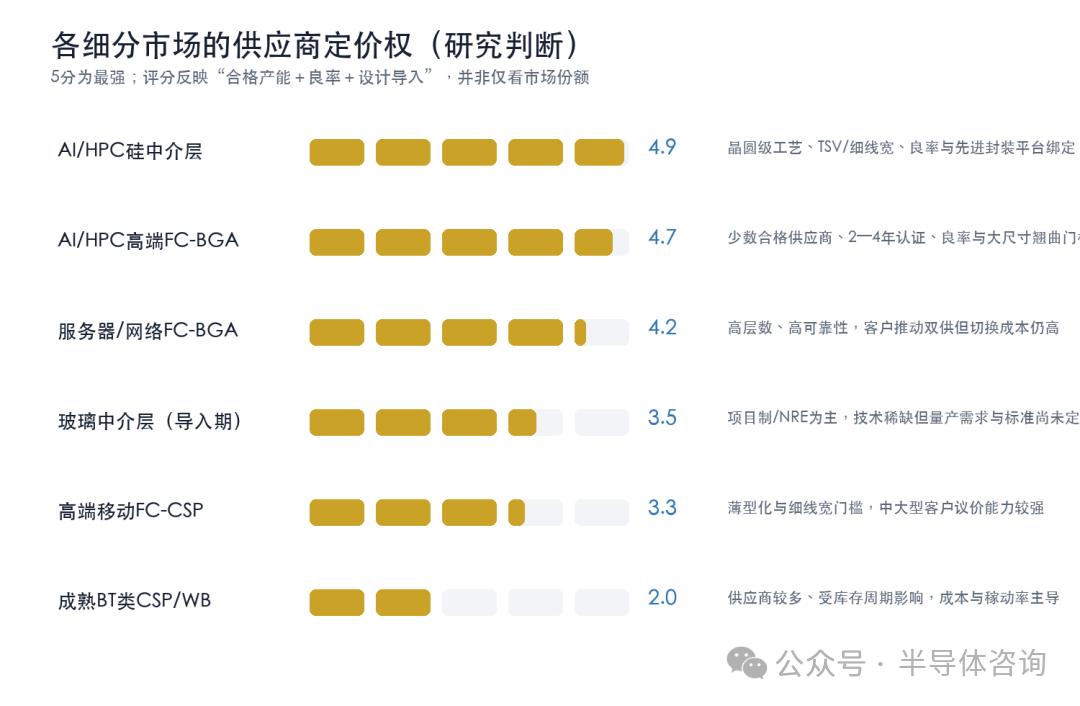
Task: Click the partially filled fifth bar of 服务器/网络FC-BGA
Action: point(601,332)
